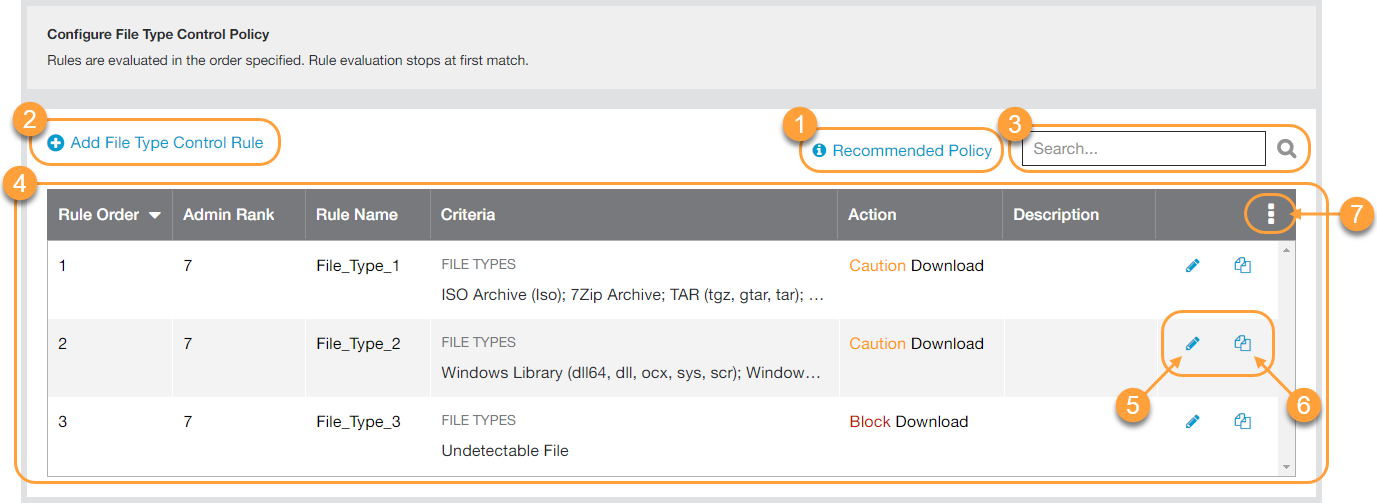The image size is (1377, 504).
Task: Duplicate the File_Type_1 rule
Action: [x=1242, y=266]
